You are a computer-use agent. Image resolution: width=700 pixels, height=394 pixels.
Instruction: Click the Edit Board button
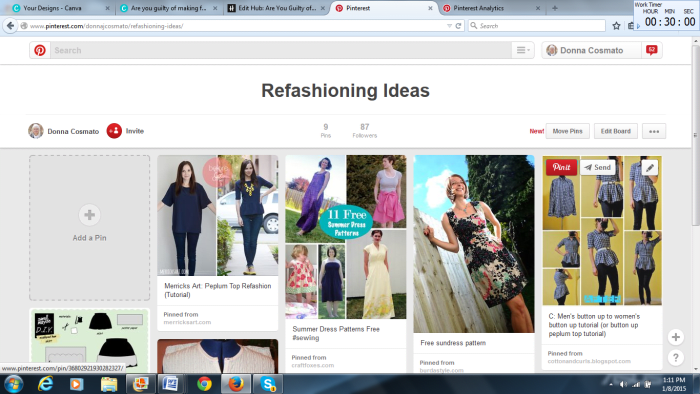(x=615, y=131)
